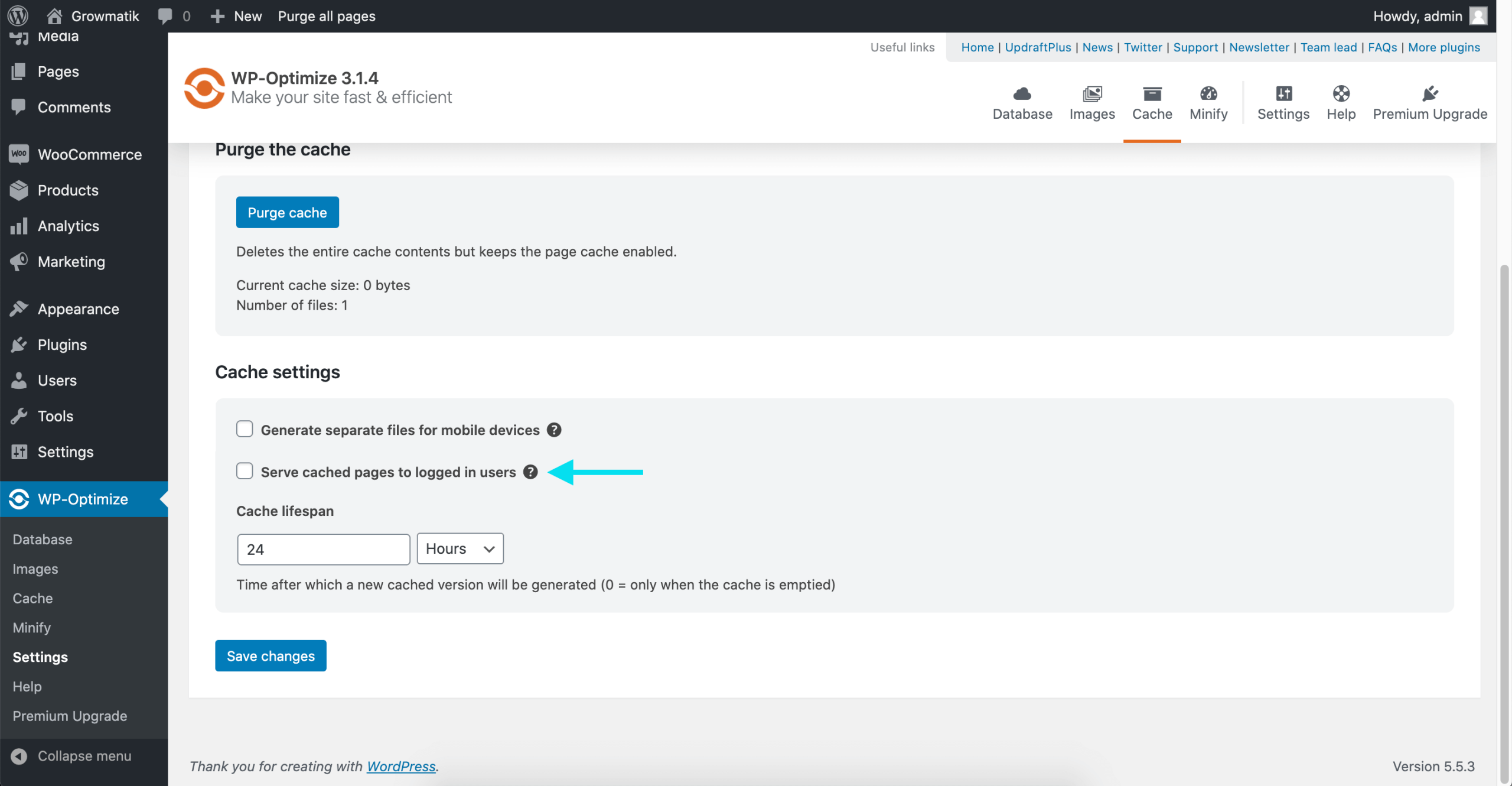The image size is (1512, 786).
Task: Open Premium Upgrade via its icon
Action: pyautogui.click(x=1430, y=103)
